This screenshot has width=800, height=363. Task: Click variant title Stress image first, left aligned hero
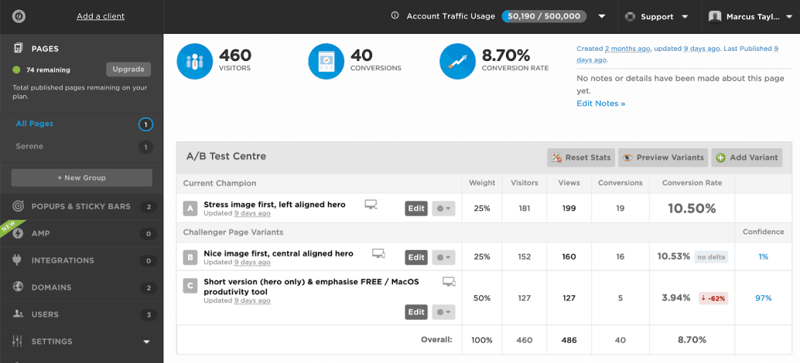click(x=274, y=204)
